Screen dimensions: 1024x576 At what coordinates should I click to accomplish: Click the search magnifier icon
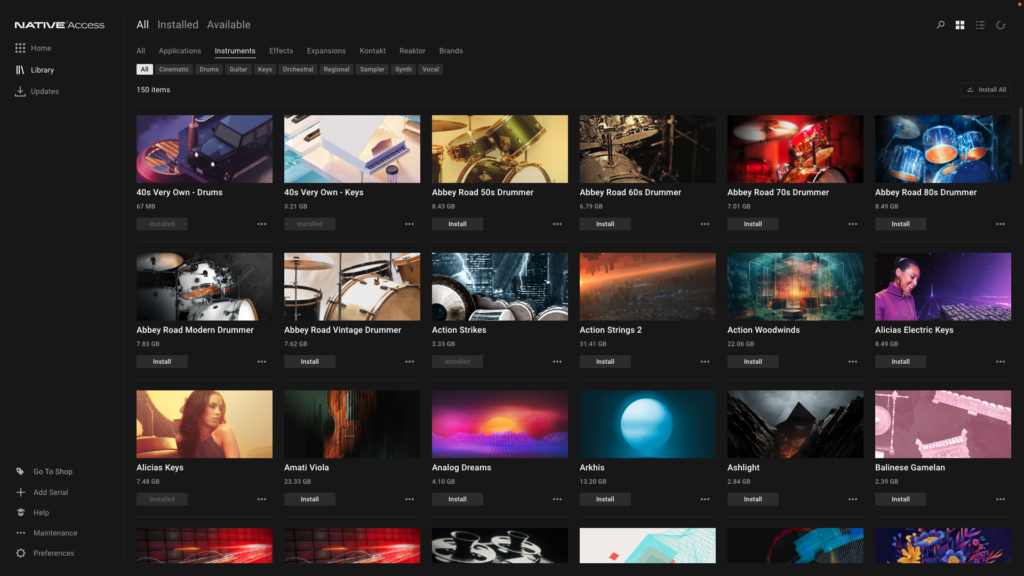(x=940, y=25)
